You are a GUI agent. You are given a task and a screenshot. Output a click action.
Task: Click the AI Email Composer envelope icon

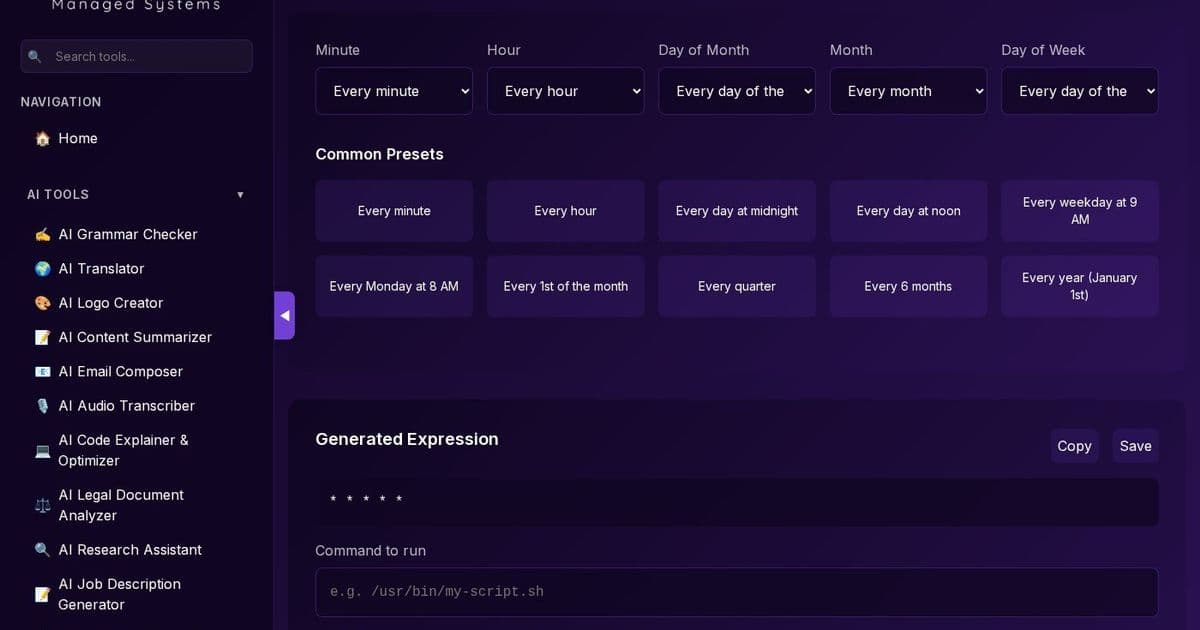pos(42,371)
